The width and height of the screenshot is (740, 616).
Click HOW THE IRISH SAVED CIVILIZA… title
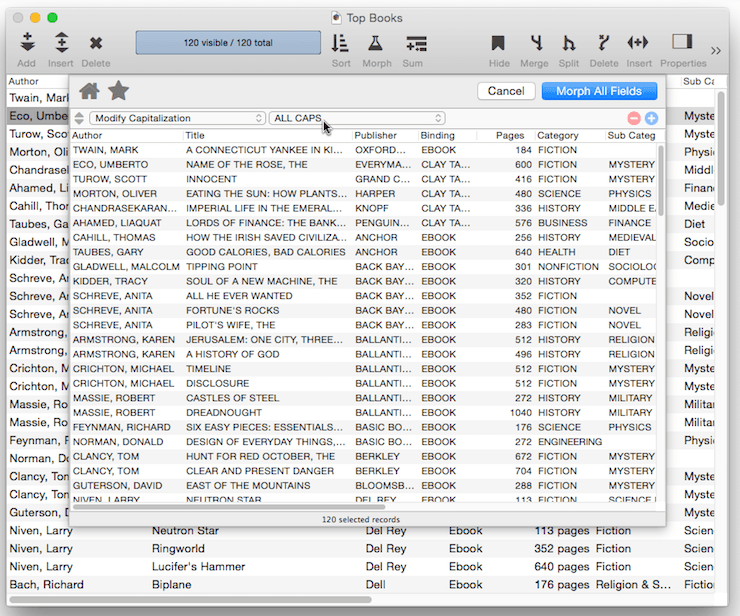click(266, 238)
